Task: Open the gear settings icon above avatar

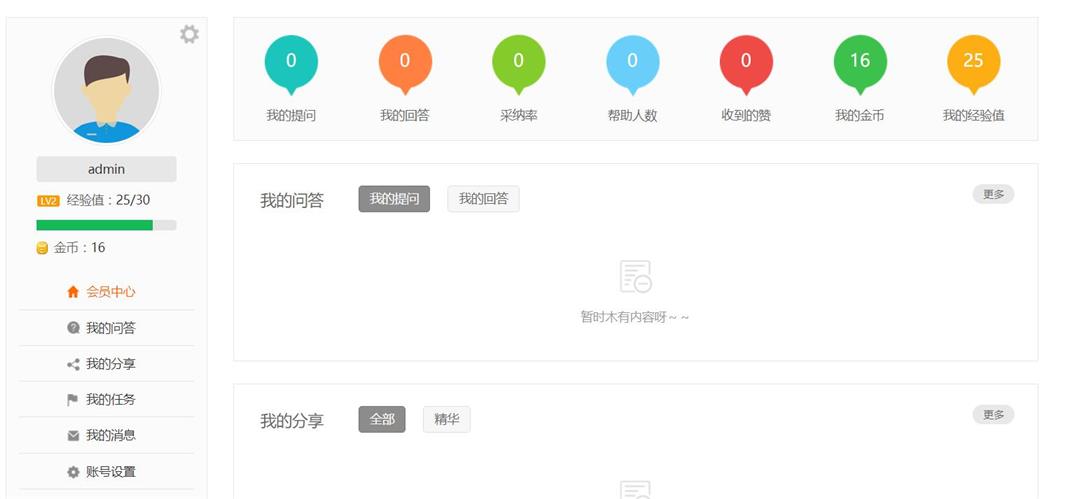Action: tap(189, 34)
